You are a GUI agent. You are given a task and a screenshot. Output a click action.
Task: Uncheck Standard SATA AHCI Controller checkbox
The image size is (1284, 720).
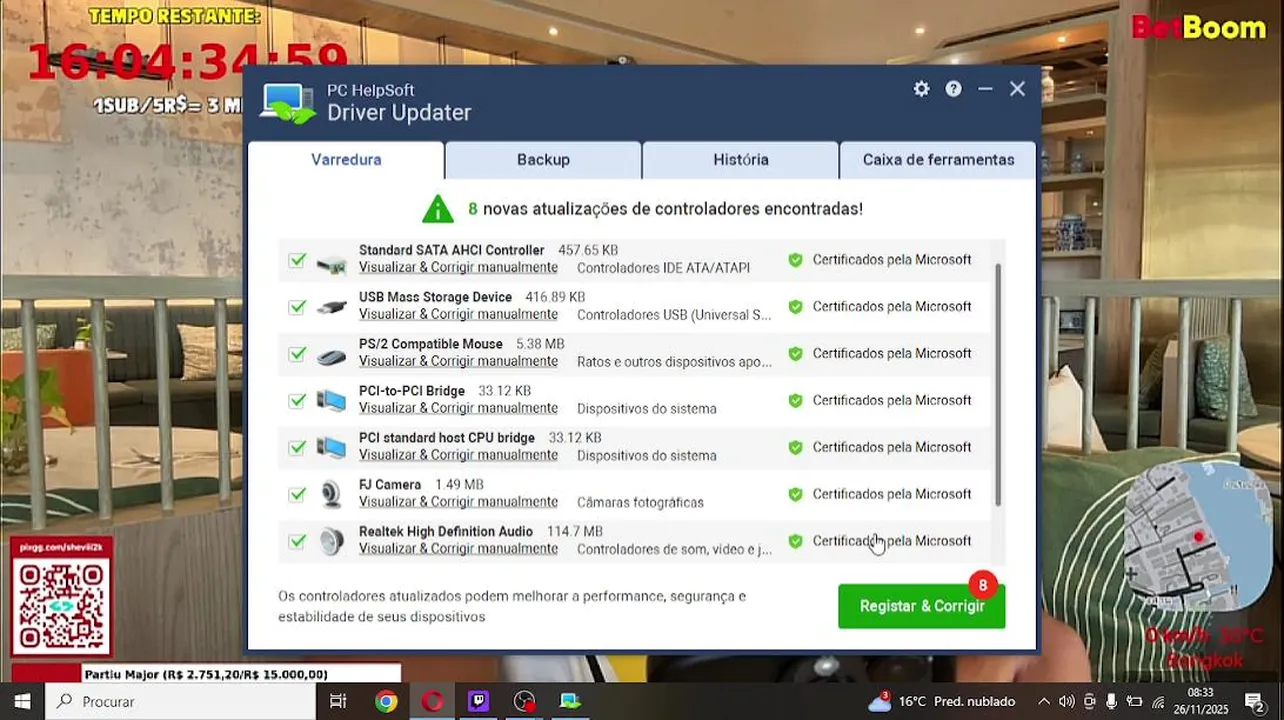(297, 260)
